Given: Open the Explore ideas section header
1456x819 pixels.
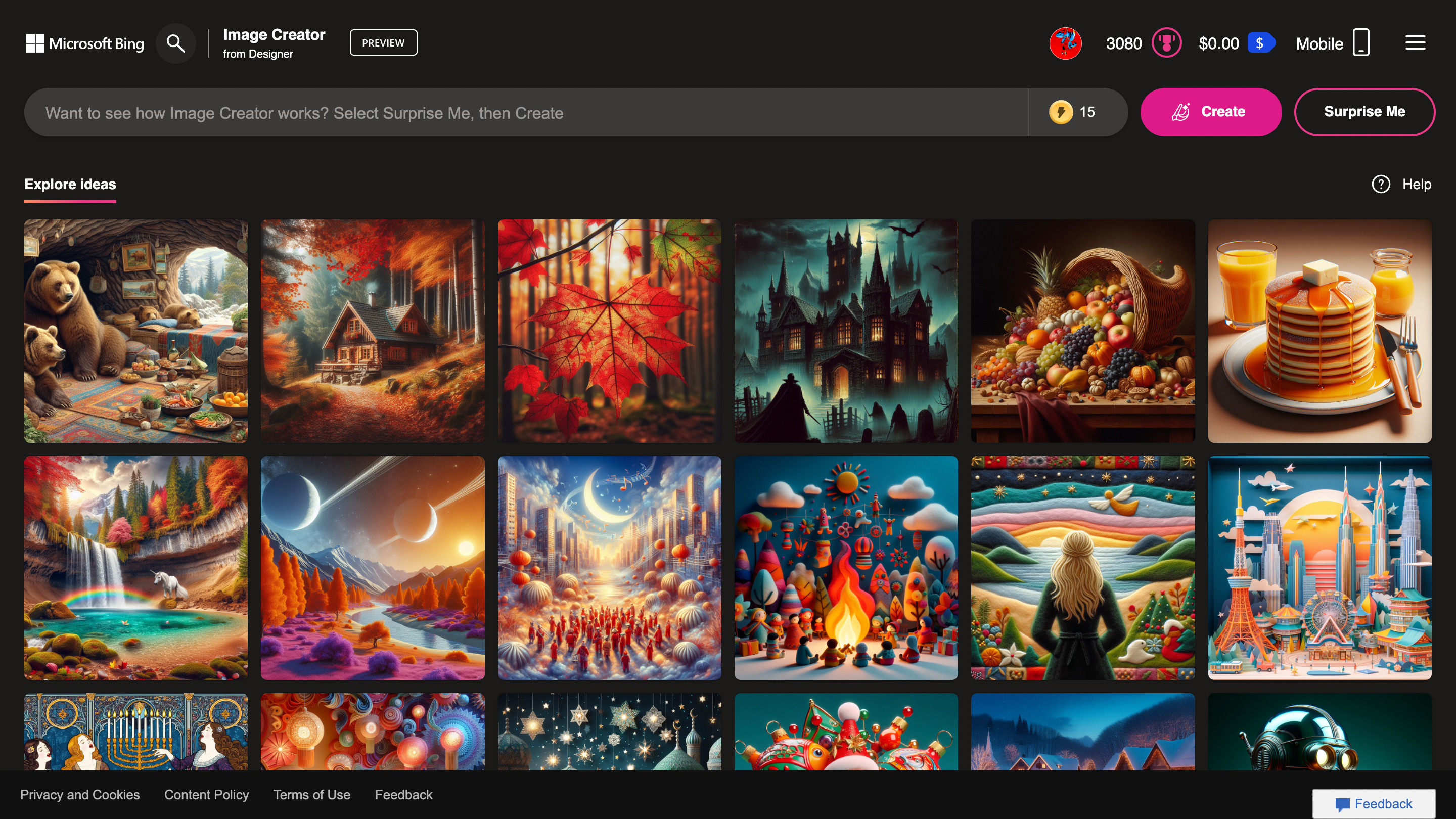Looking at the screenshot, I should coord(70,184).
